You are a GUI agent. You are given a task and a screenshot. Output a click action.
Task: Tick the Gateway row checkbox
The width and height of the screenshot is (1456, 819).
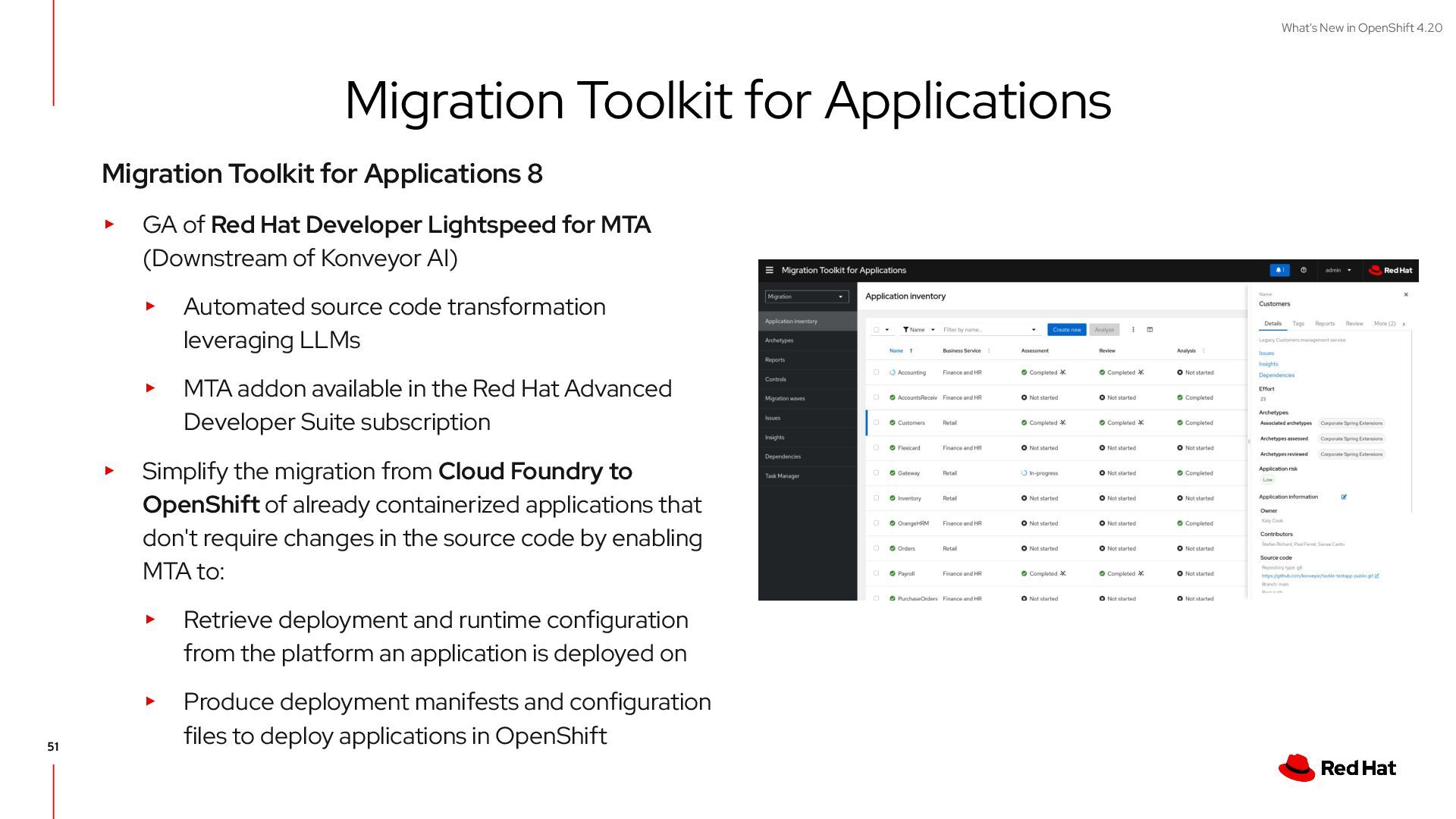876,472
